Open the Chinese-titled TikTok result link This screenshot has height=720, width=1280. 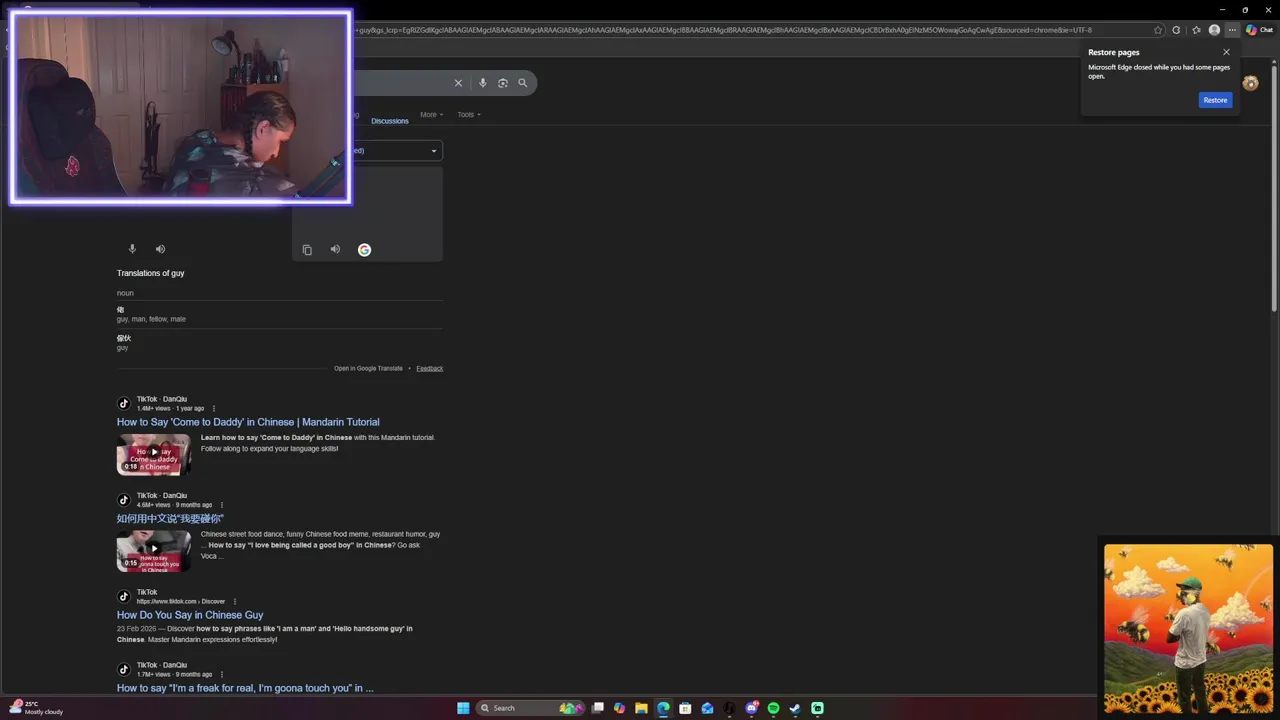(170, 518)
